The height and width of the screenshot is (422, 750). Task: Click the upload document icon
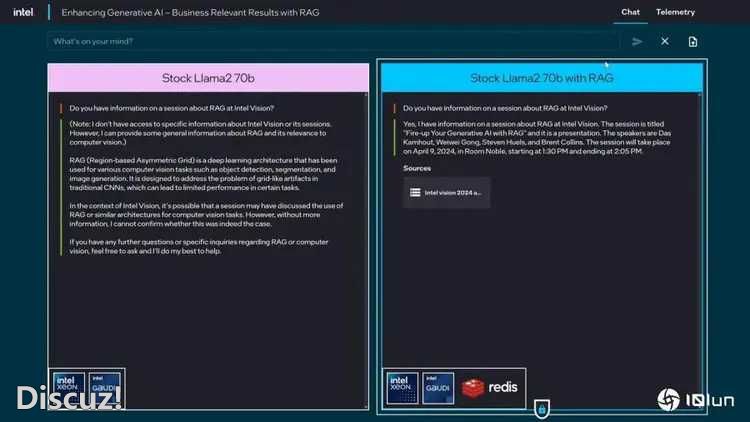click(693, 42)
